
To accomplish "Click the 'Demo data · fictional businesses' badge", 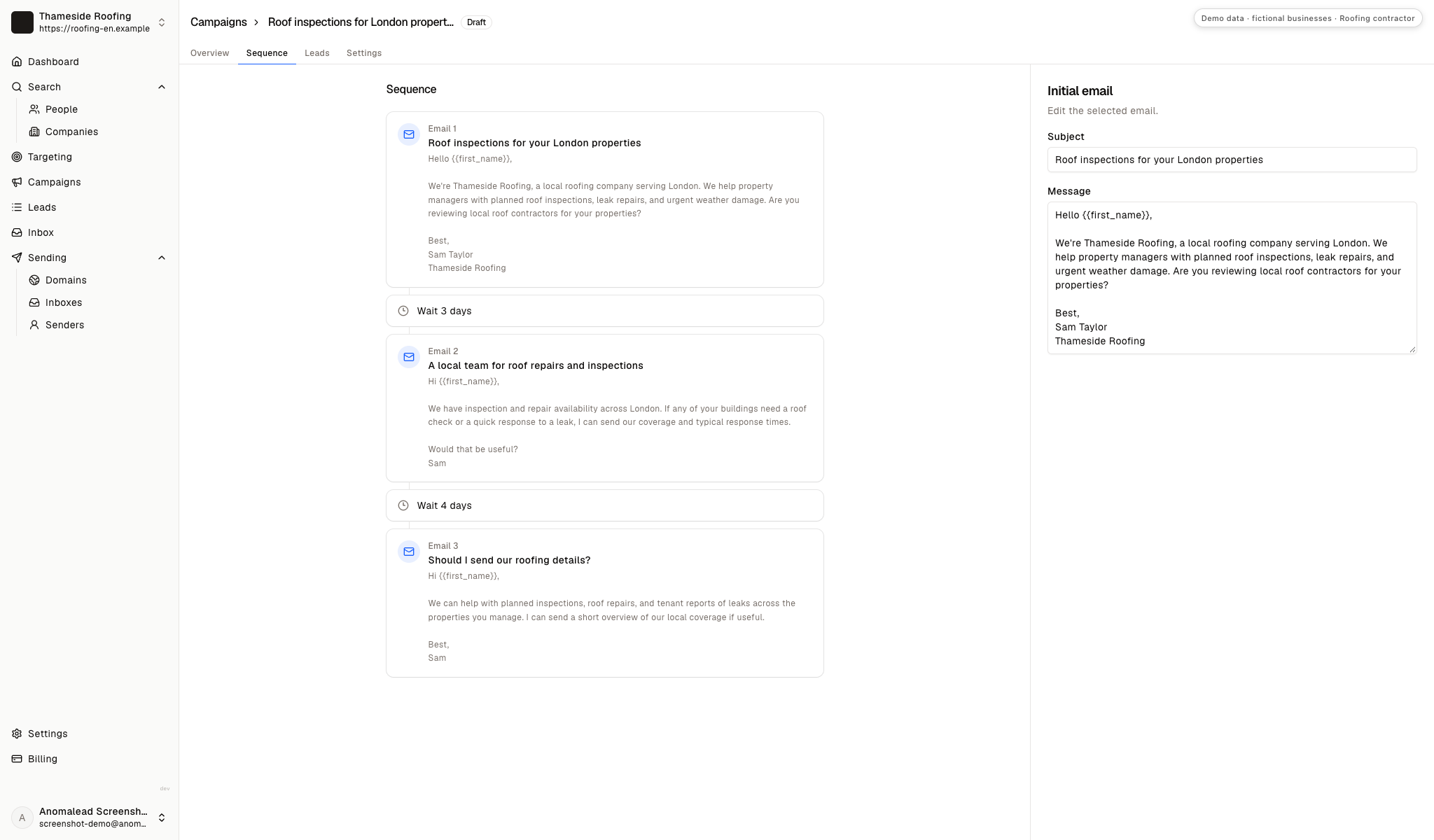I will pos(1307,18).
